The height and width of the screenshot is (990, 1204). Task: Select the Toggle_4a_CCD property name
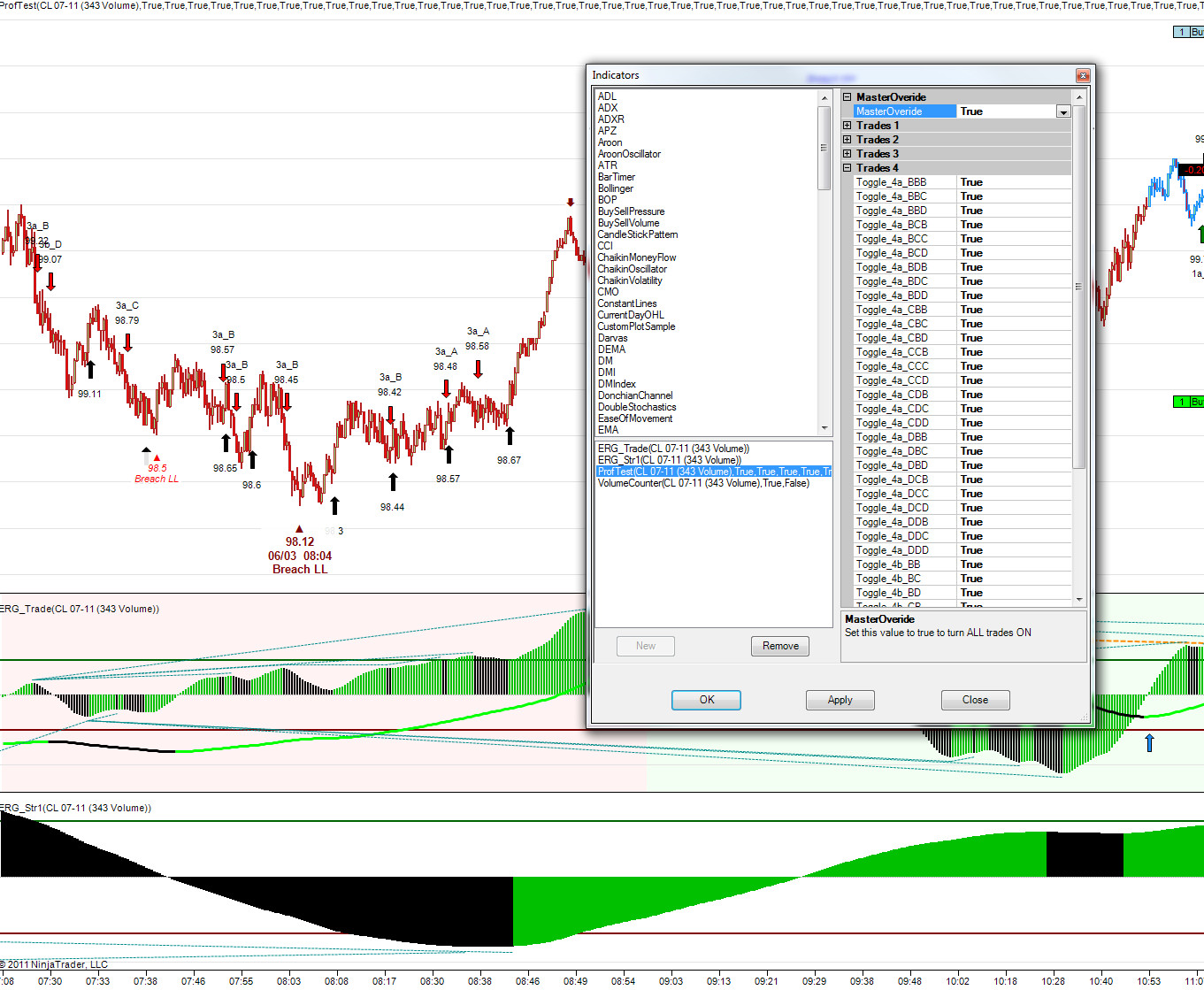[892, 380]
